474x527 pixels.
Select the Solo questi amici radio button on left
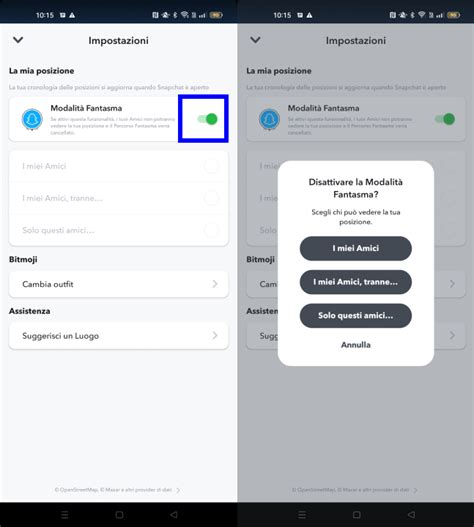(x=211, y=230)
